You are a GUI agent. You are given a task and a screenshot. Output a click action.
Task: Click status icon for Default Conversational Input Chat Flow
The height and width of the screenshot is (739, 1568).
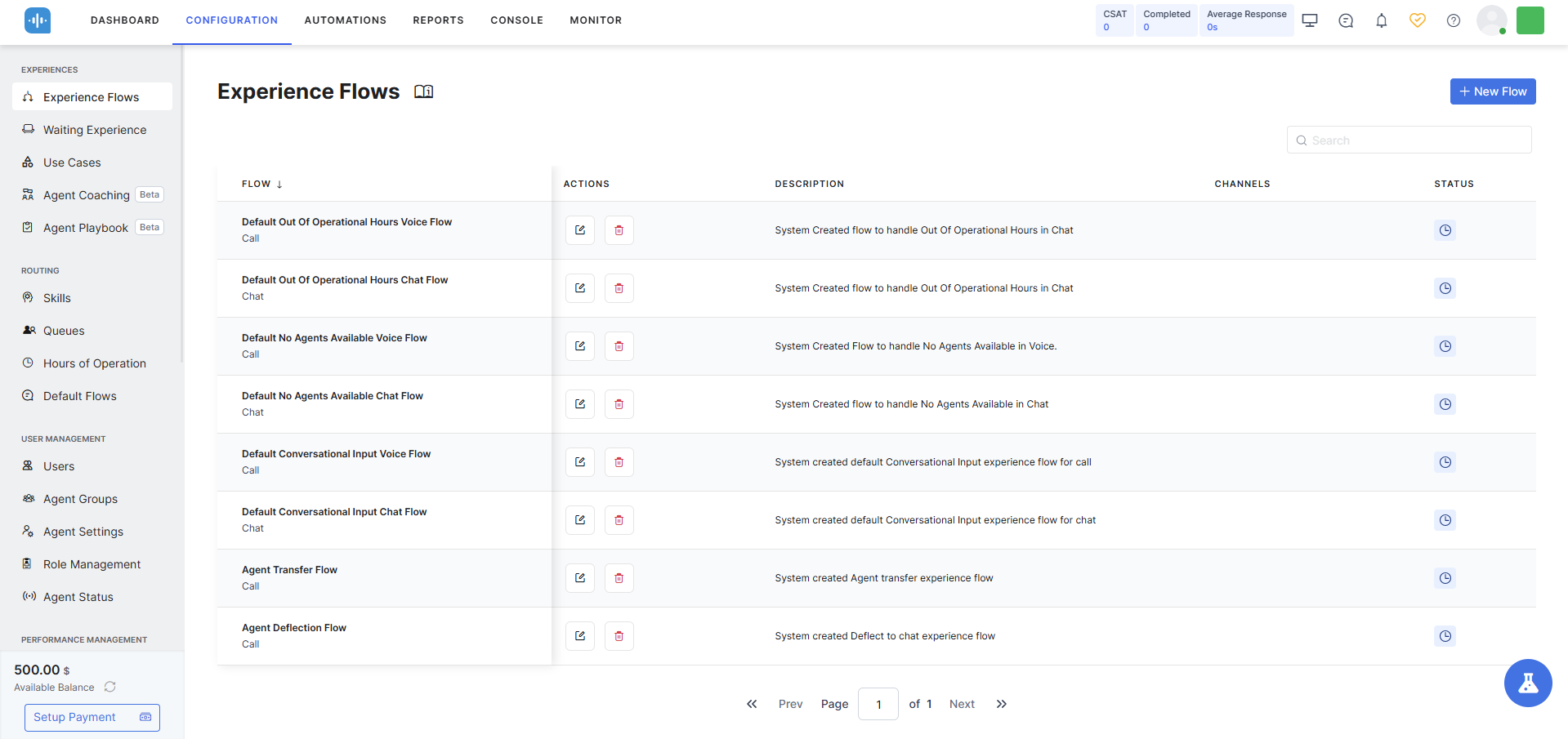(1445, 520)
